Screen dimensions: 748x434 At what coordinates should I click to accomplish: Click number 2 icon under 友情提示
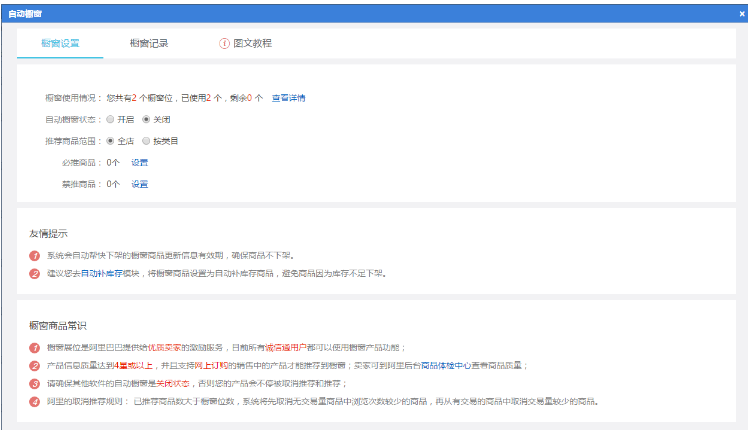pos(35,273)
